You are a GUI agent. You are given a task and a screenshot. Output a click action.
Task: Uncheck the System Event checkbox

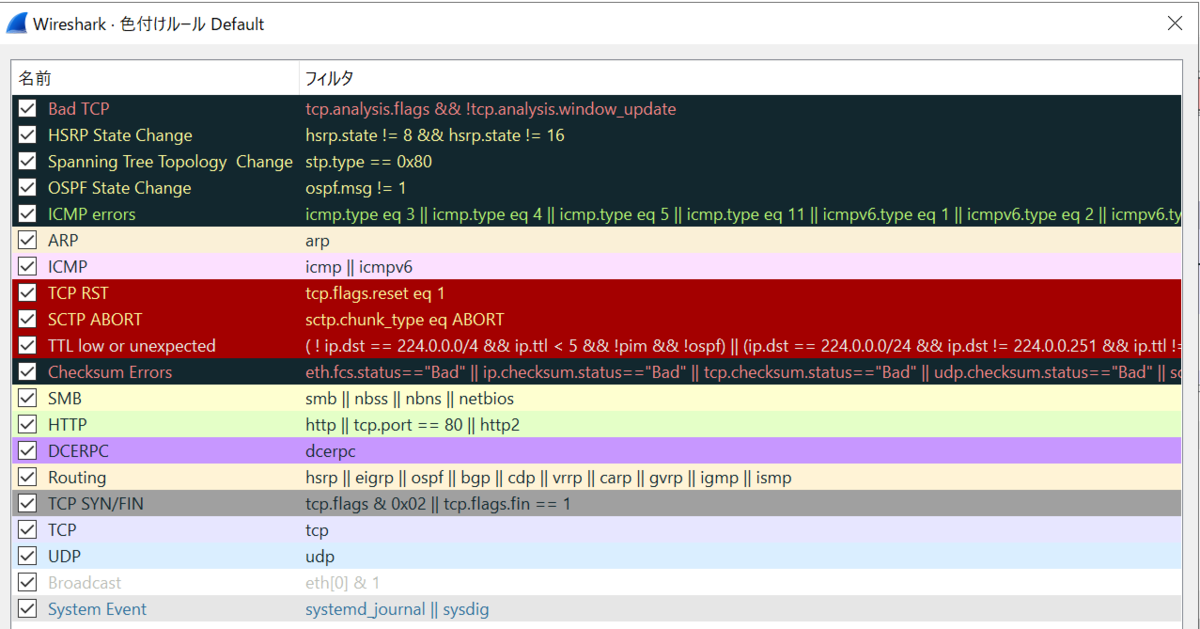click(27, 609)
